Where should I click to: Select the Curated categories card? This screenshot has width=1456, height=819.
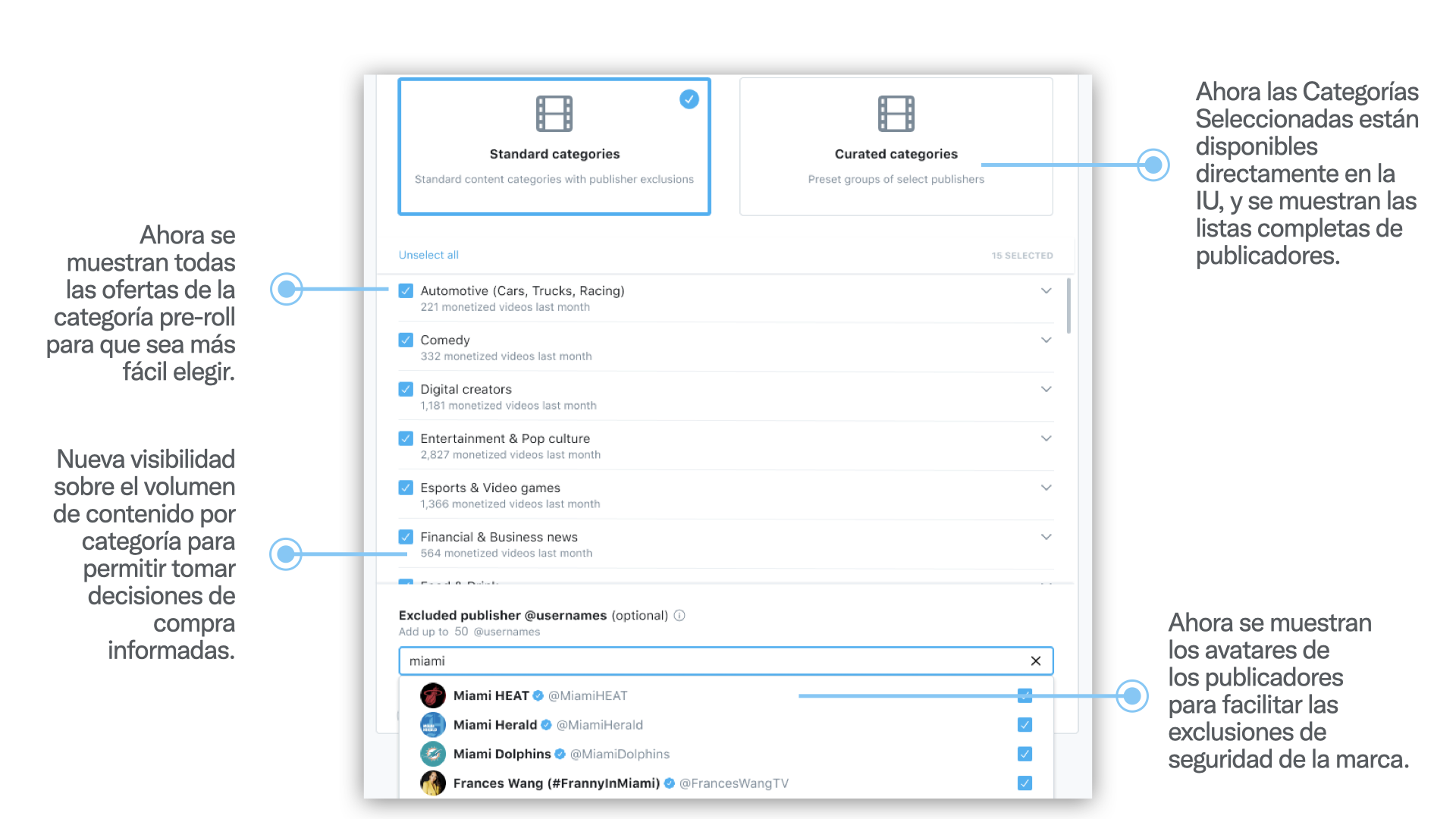[896, 146]
